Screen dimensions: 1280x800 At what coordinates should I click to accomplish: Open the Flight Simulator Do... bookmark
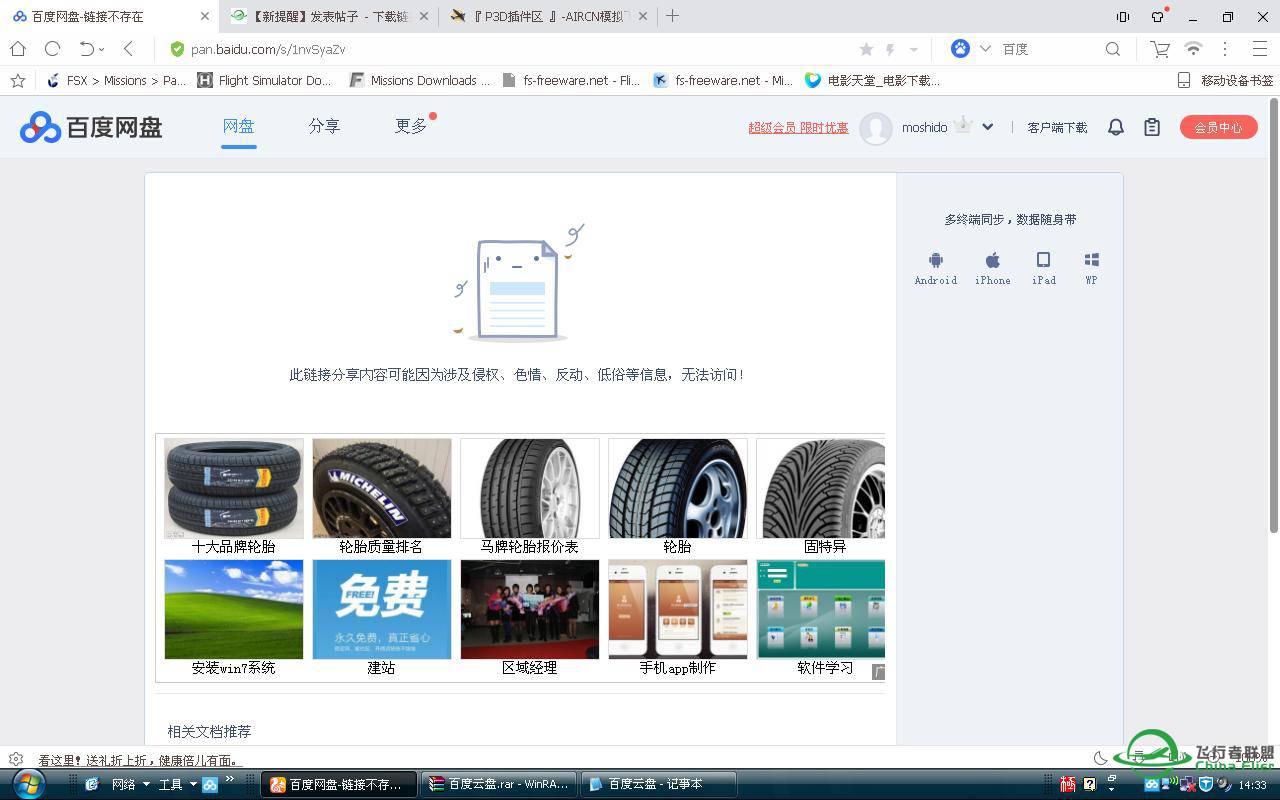[x=264, y=80]
